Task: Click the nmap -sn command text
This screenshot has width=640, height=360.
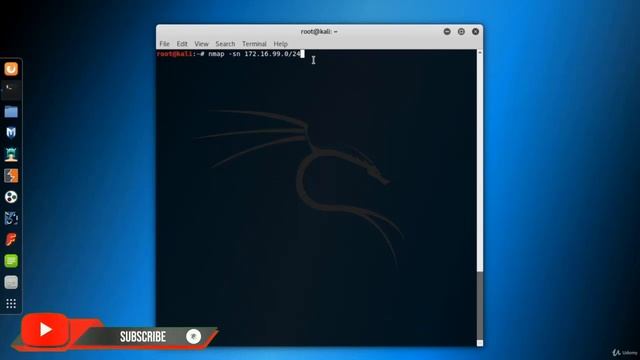Action: pyautogui.click(x=254, y=54)
